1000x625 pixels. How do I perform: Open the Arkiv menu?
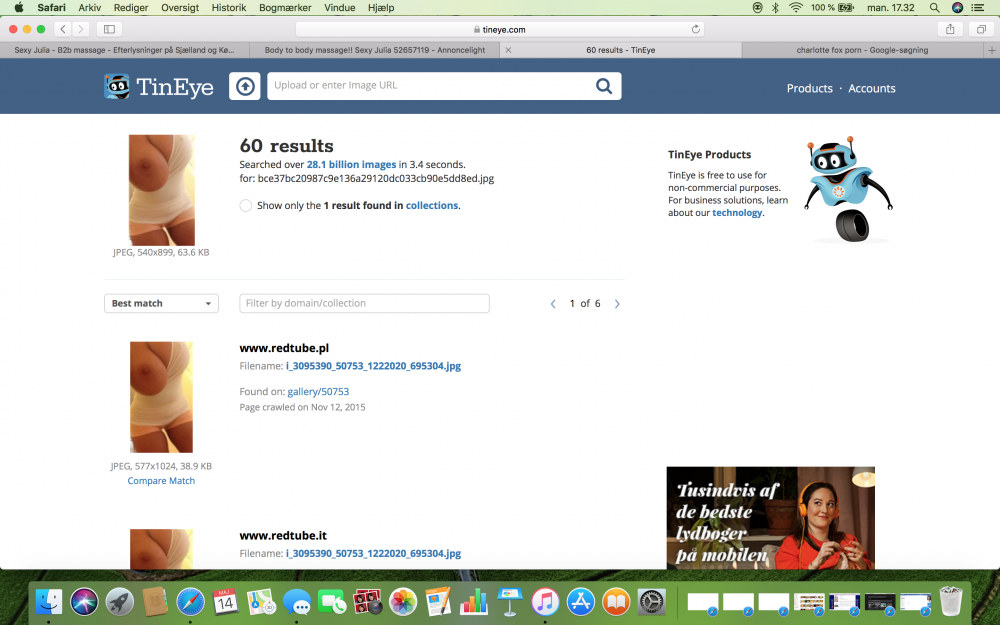(x=89, y=8)
